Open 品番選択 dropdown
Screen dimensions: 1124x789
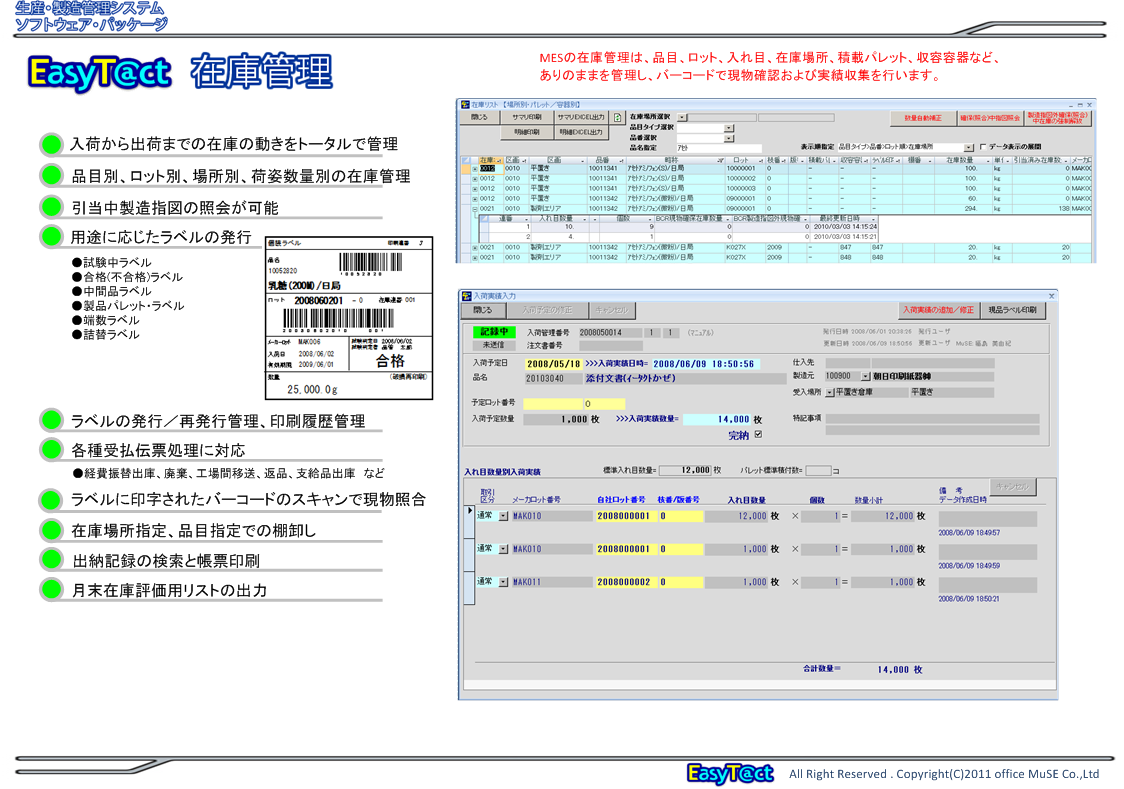pyautogui.click(x=729, y=138)
